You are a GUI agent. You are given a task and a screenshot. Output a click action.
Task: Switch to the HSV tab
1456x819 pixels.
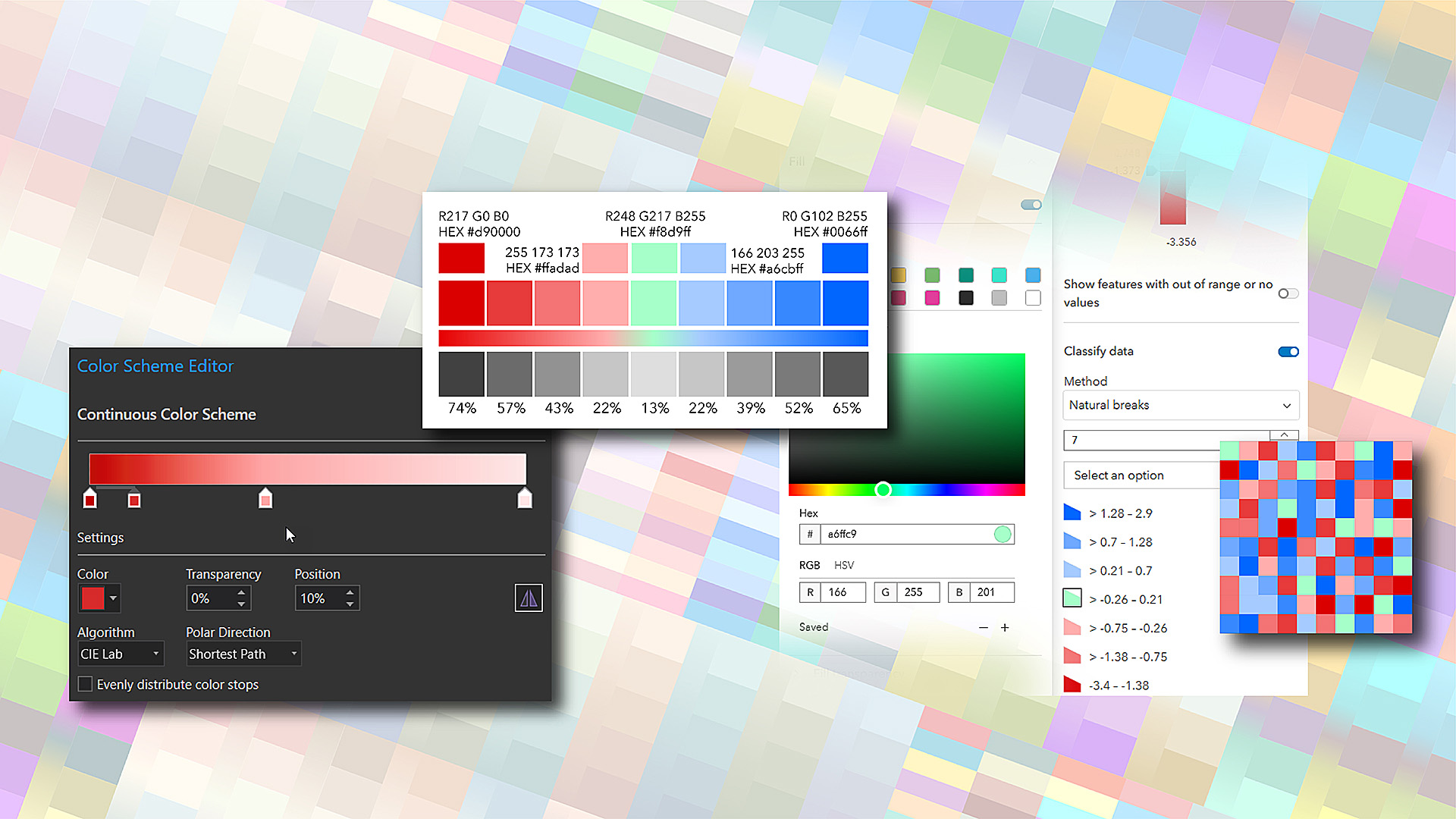[846, 565]
